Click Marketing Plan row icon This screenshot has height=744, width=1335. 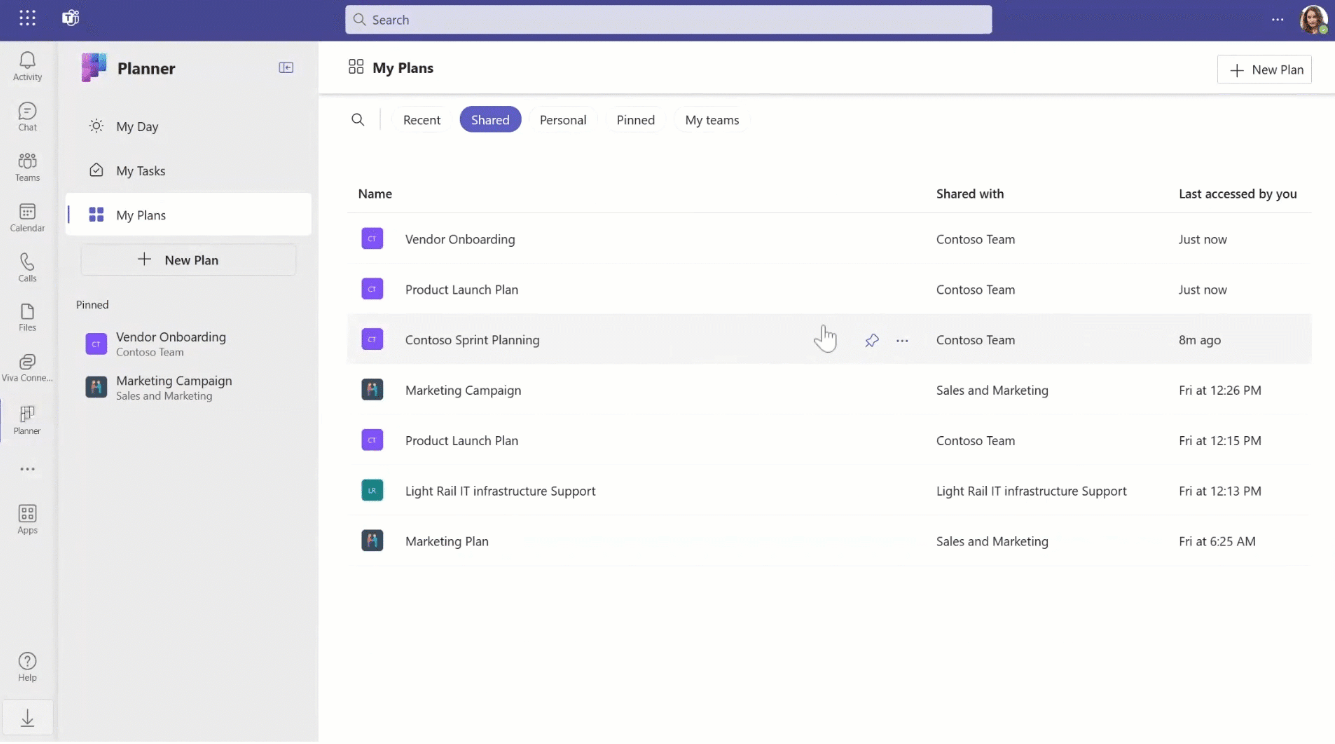click(372, 541)
